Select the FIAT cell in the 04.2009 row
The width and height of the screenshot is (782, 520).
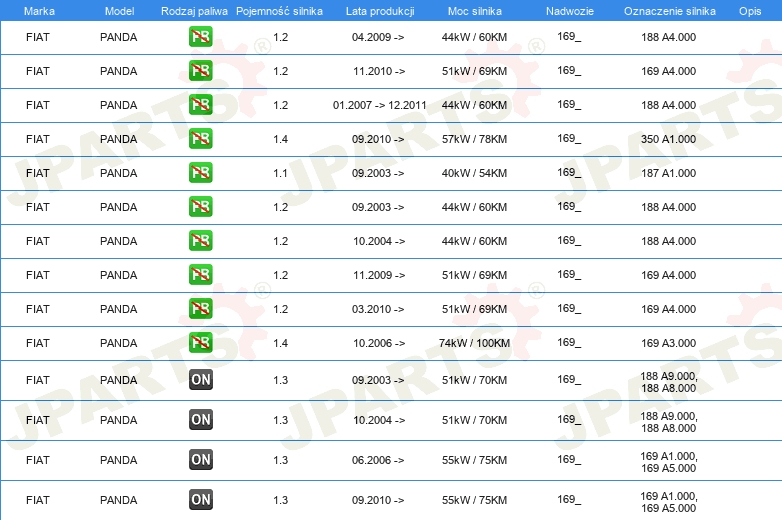(x=38, y=37)
